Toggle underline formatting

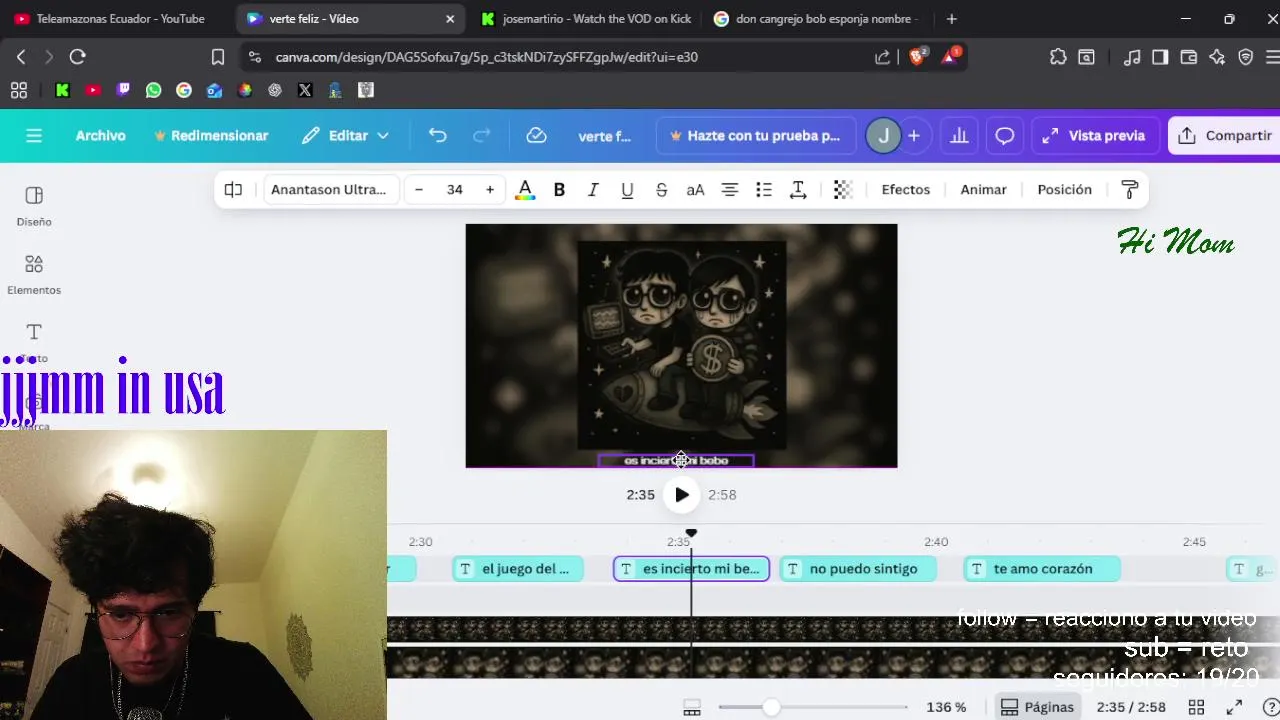click(x=627, y=189)
